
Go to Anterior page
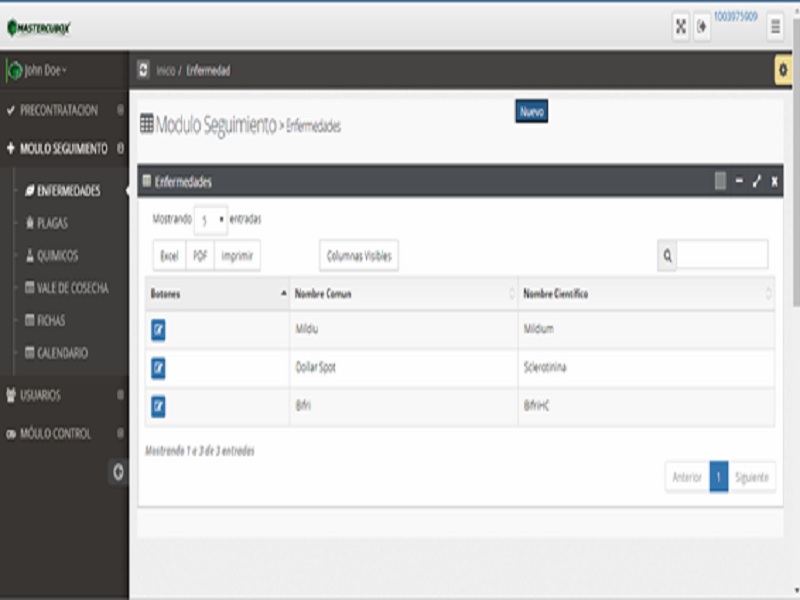687,477
